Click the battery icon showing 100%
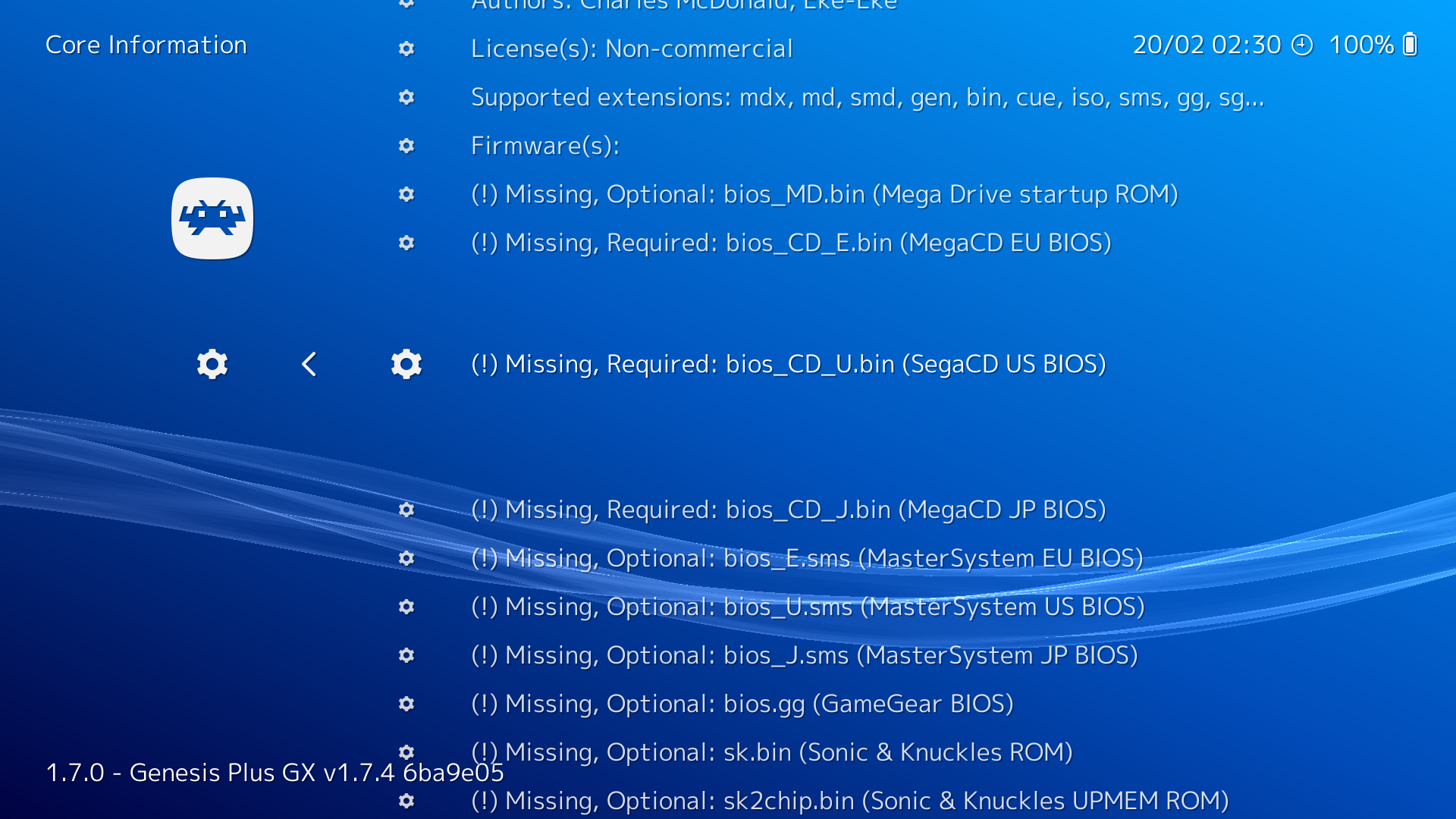The width and height of the screenshot is (1456, 819). (x=1410, y=45)
